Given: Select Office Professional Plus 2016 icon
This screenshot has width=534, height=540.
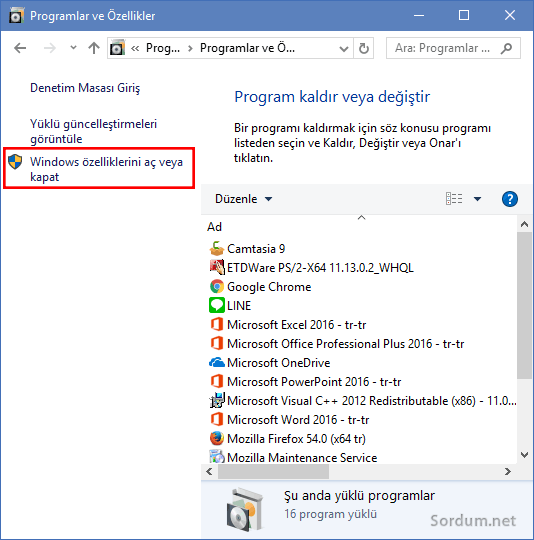Looking at the screenshot, I should 217,343.
